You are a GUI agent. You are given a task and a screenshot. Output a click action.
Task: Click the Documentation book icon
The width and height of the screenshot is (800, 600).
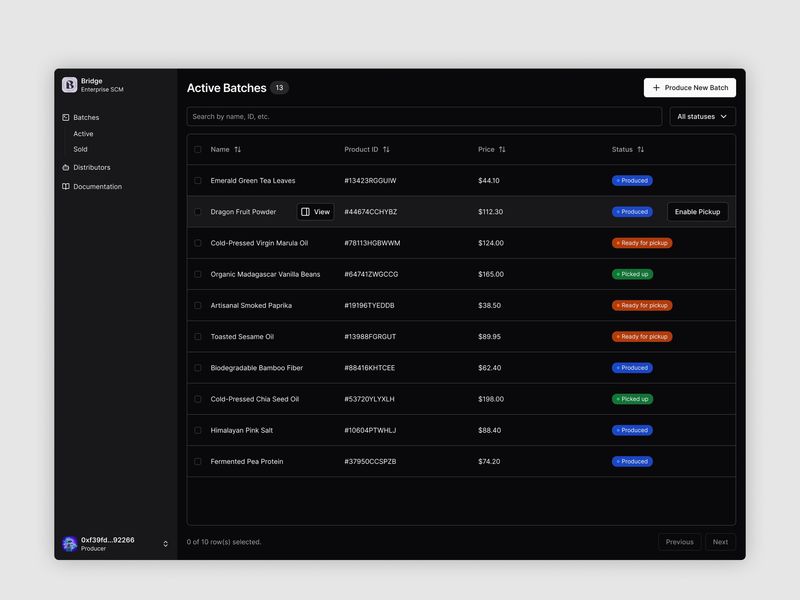65,186
